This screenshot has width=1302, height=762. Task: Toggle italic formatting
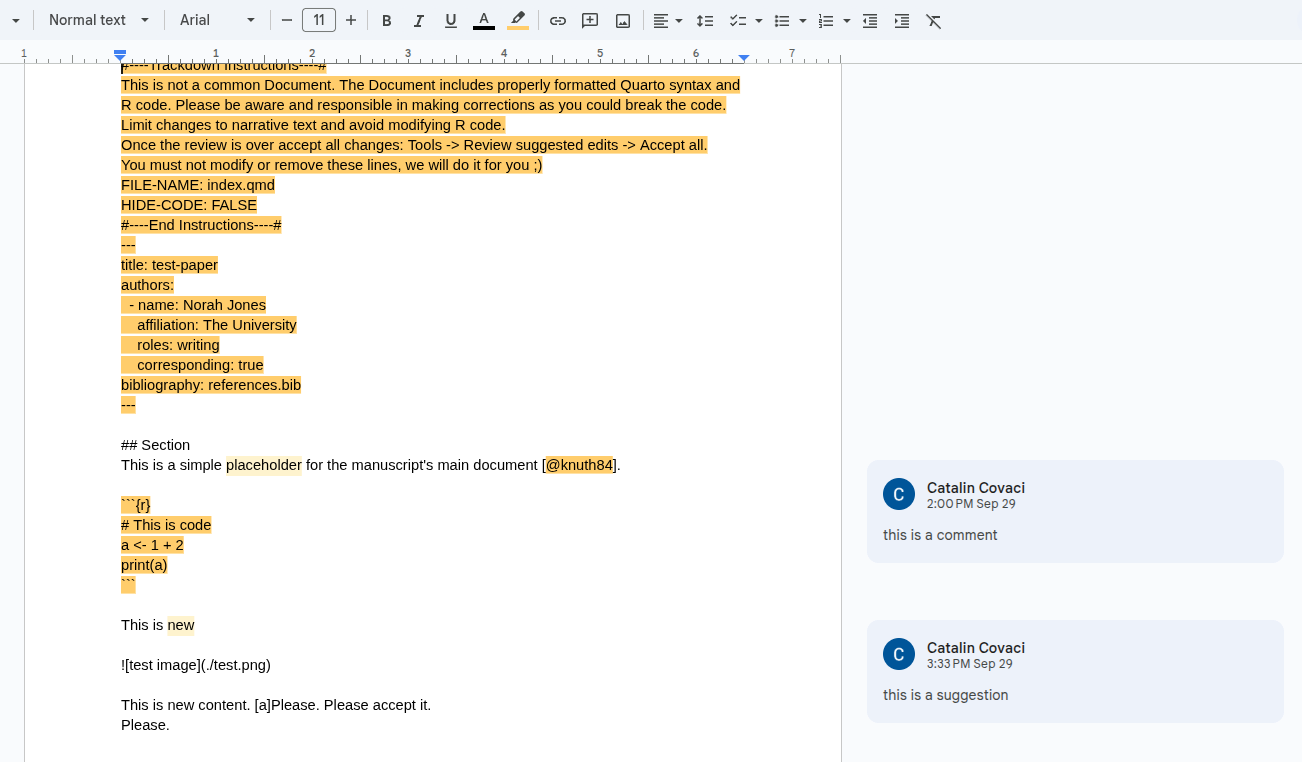[x=419, y=21]
